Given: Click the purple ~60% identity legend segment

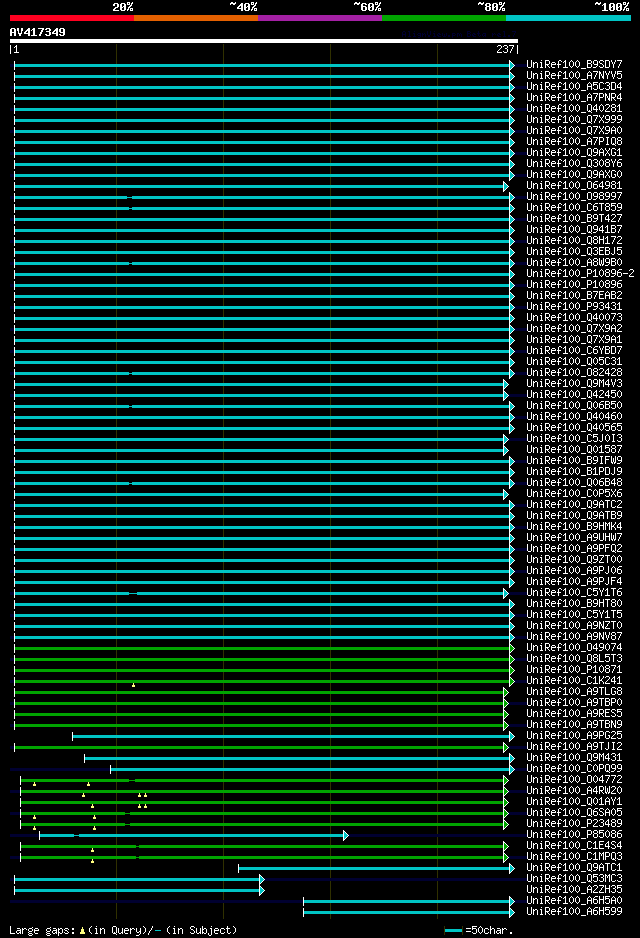Looking at the screenshot, I should [320, 18].
